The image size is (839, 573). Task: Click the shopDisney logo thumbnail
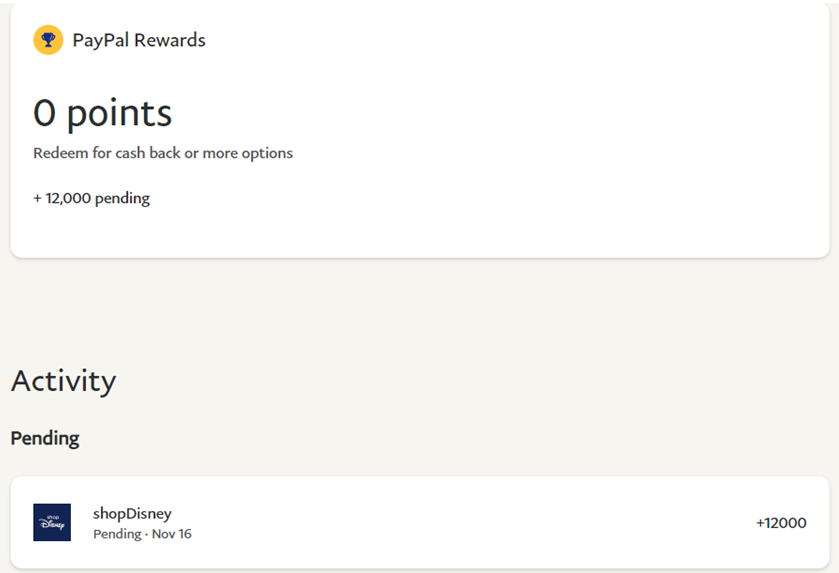click(x=52, y=522)
